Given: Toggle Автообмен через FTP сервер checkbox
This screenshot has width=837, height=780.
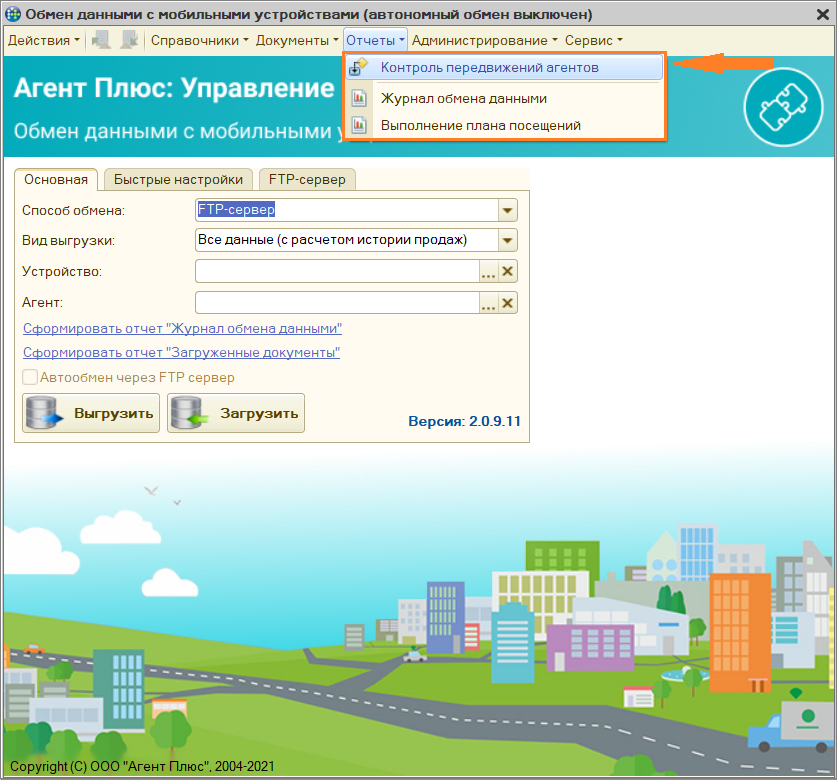Looking at the screenshot, I should (x=30, y=377).
